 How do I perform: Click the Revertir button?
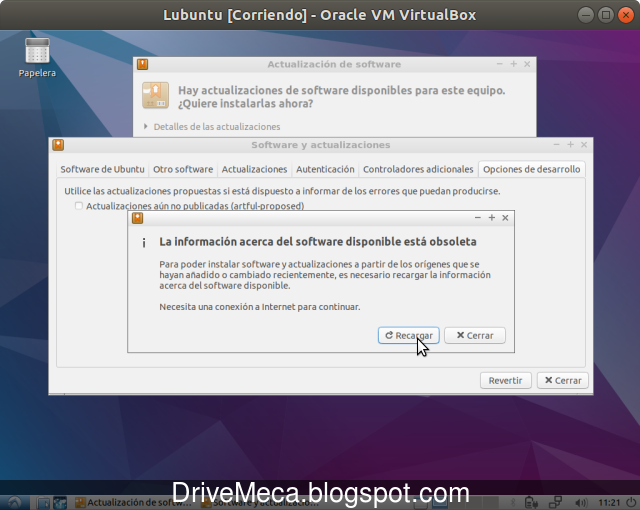pyautogui.click(x=505, y=380)
